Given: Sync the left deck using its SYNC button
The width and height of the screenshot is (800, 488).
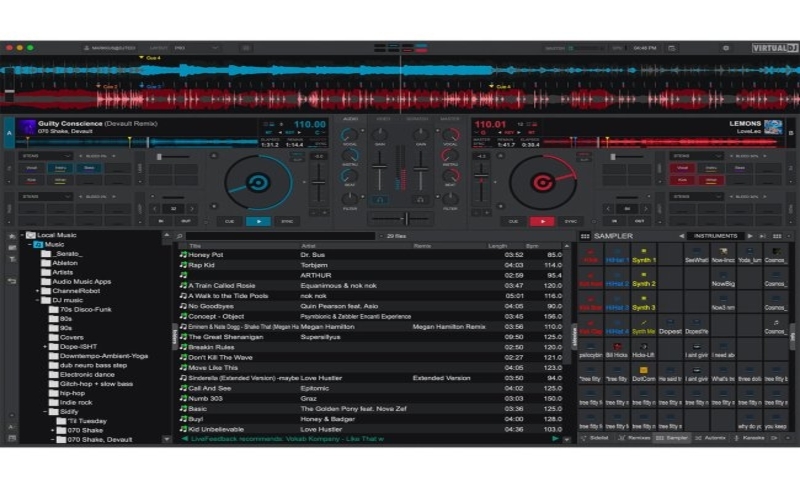Looking at the screenshot, I should coord(287,222).
